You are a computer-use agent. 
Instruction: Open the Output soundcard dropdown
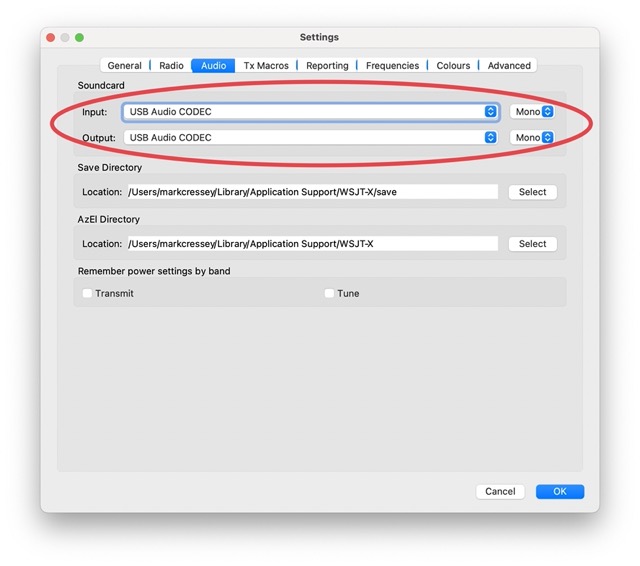311,138
